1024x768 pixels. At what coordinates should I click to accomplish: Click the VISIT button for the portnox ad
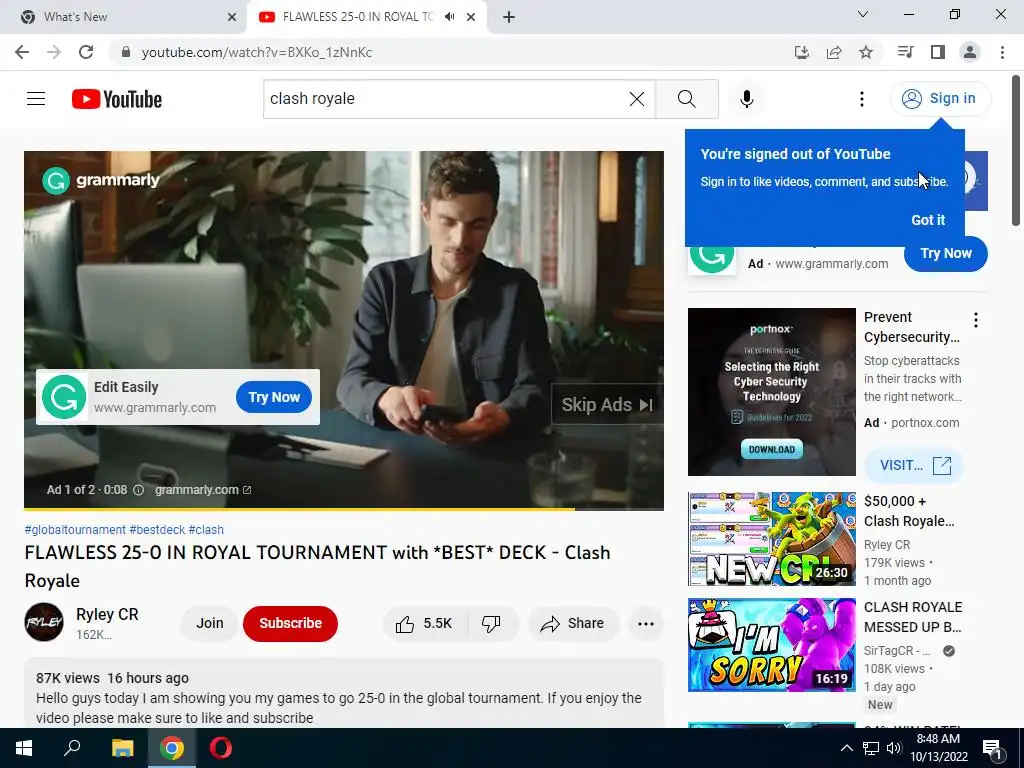tap(914, 466)
